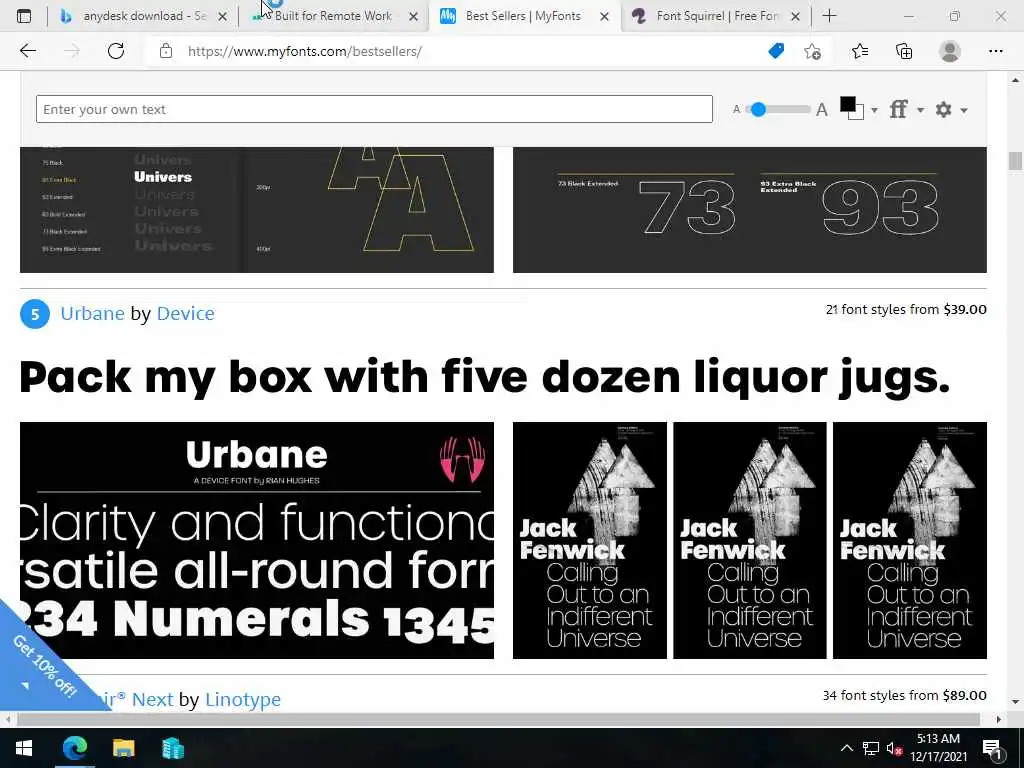The image size is (1024, 768).
Task: Open the tab actions menu icon
Action: point(24,16)
